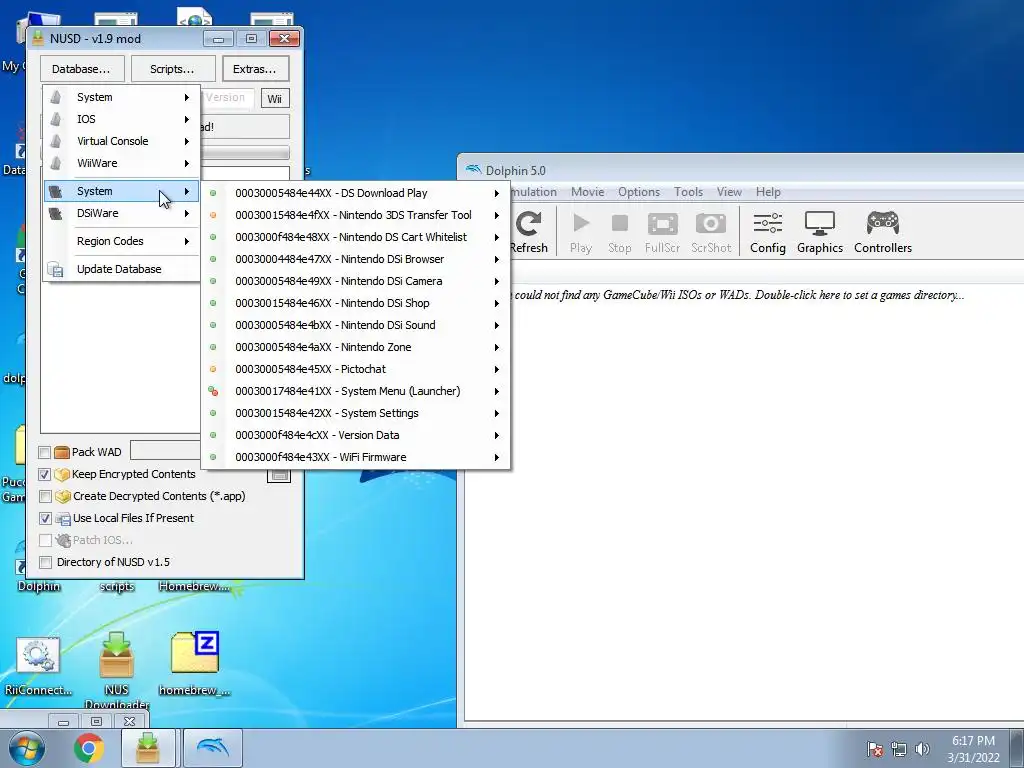Viewport: 1024px width, 768px height.
Task: Choose Nintendo Zone entry
Action: click(x=356, y=347)
